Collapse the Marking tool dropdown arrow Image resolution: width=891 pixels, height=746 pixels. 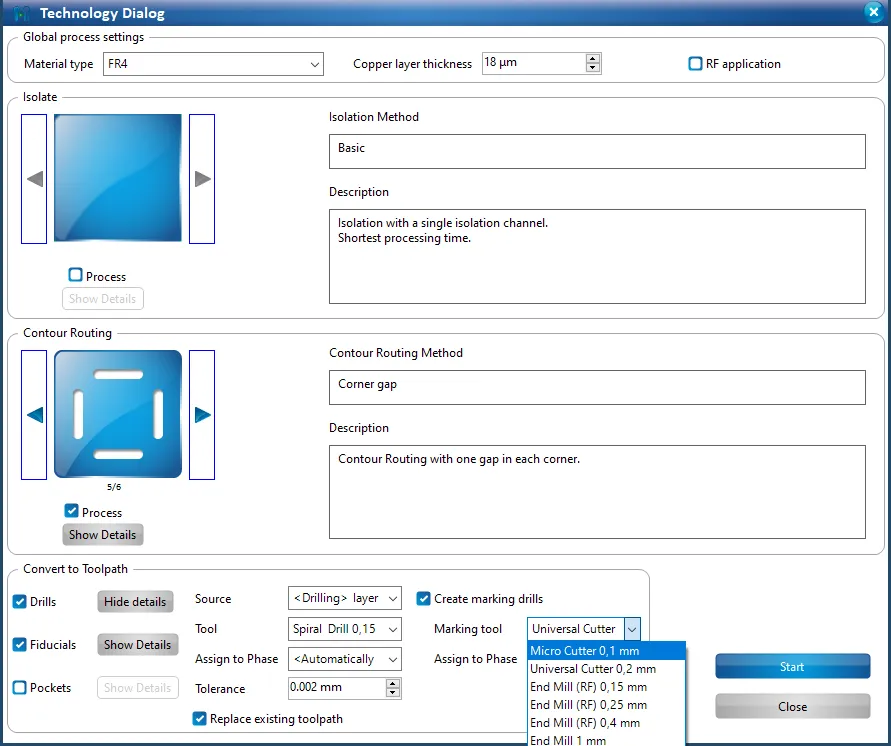pos(632,629)
